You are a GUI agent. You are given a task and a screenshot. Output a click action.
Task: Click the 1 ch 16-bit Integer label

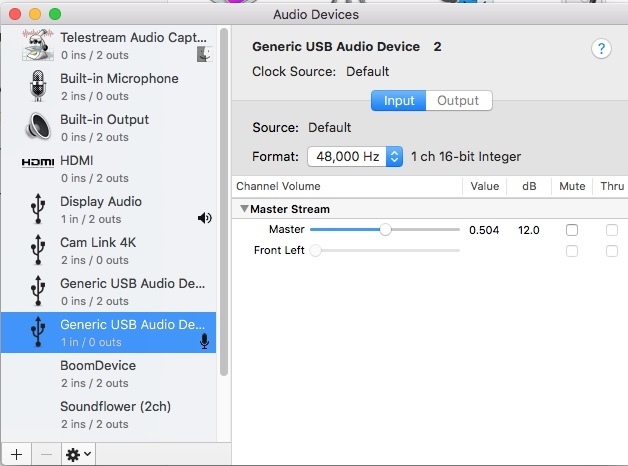pos(466,157)
